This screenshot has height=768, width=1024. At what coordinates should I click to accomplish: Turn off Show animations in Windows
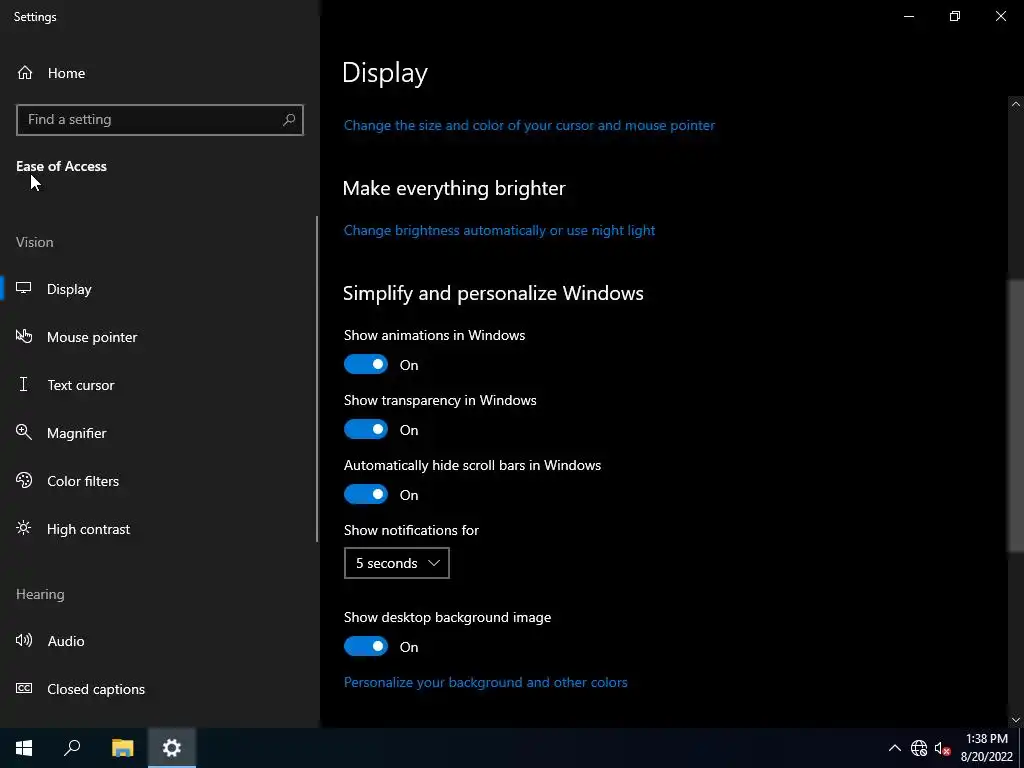(x=366, y=364)
